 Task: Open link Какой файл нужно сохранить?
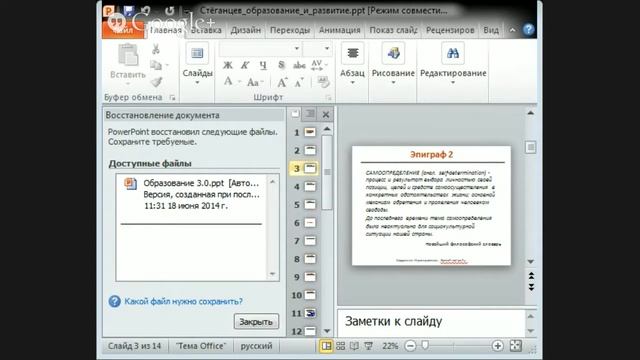(x=184, y=301)
